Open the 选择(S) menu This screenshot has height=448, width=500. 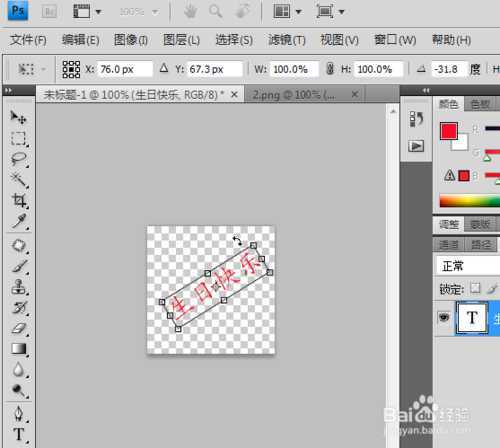pos(234,40)
